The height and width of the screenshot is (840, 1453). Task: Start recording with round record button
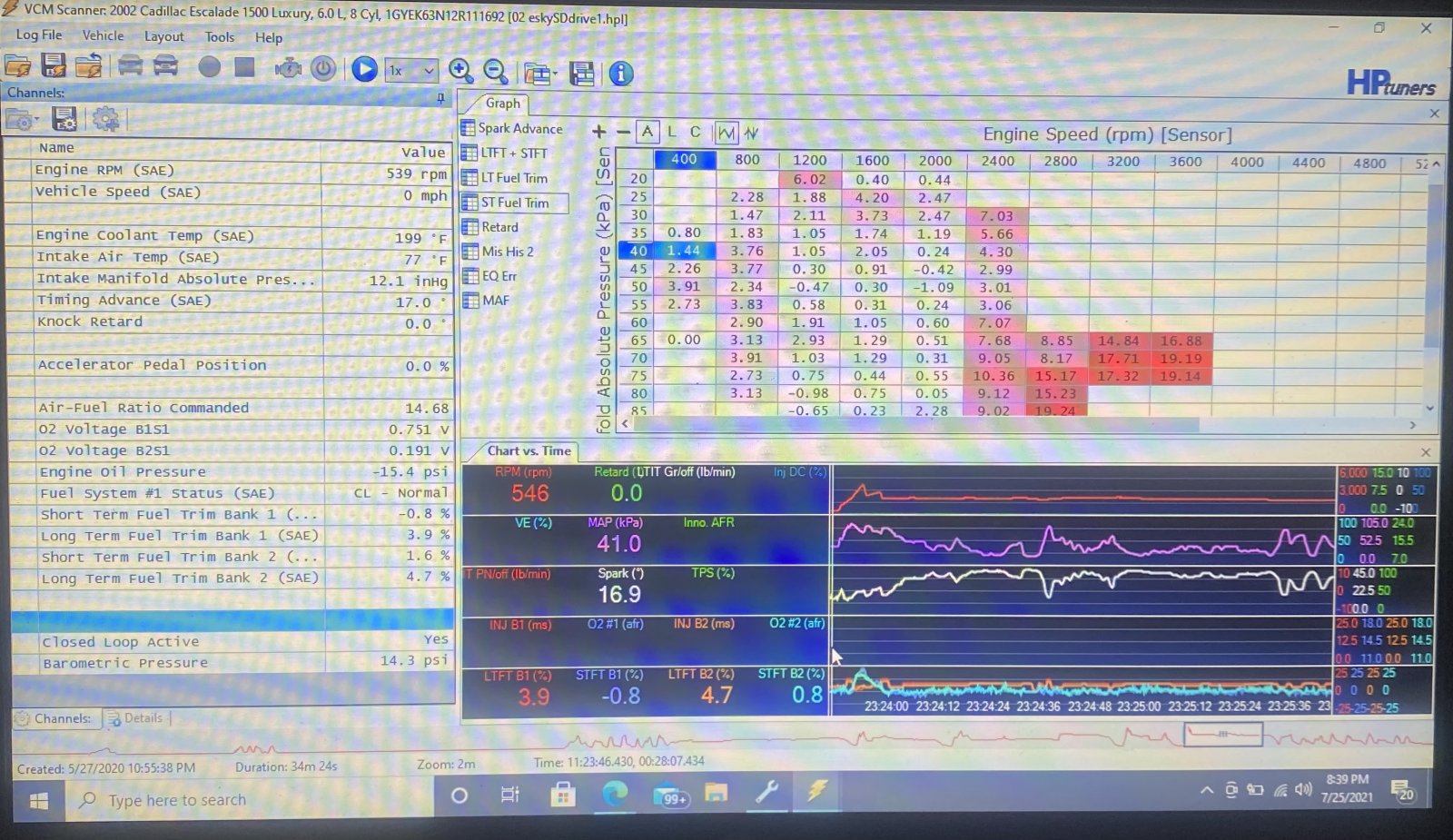(x=210, y=67)
